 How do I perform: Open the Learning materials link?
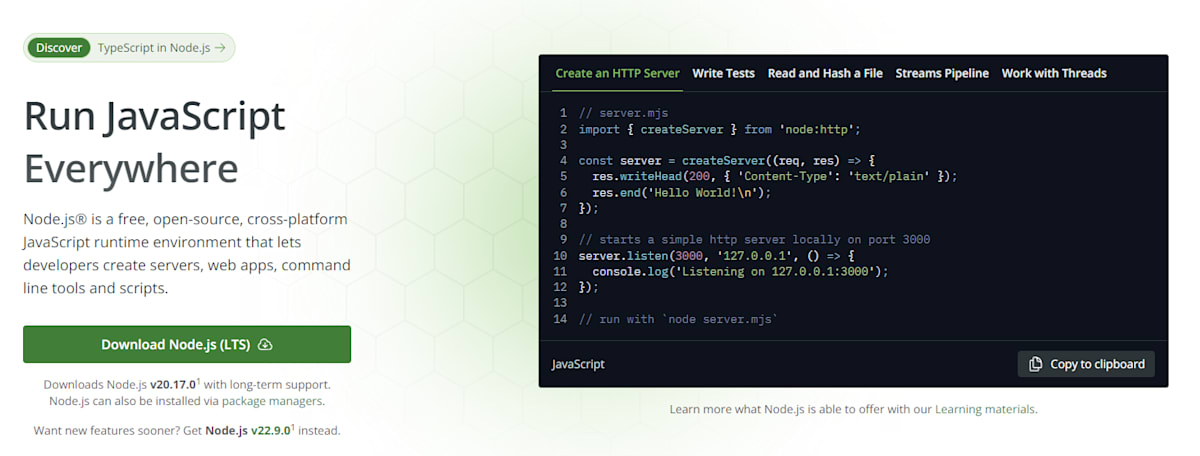point(985,409)
